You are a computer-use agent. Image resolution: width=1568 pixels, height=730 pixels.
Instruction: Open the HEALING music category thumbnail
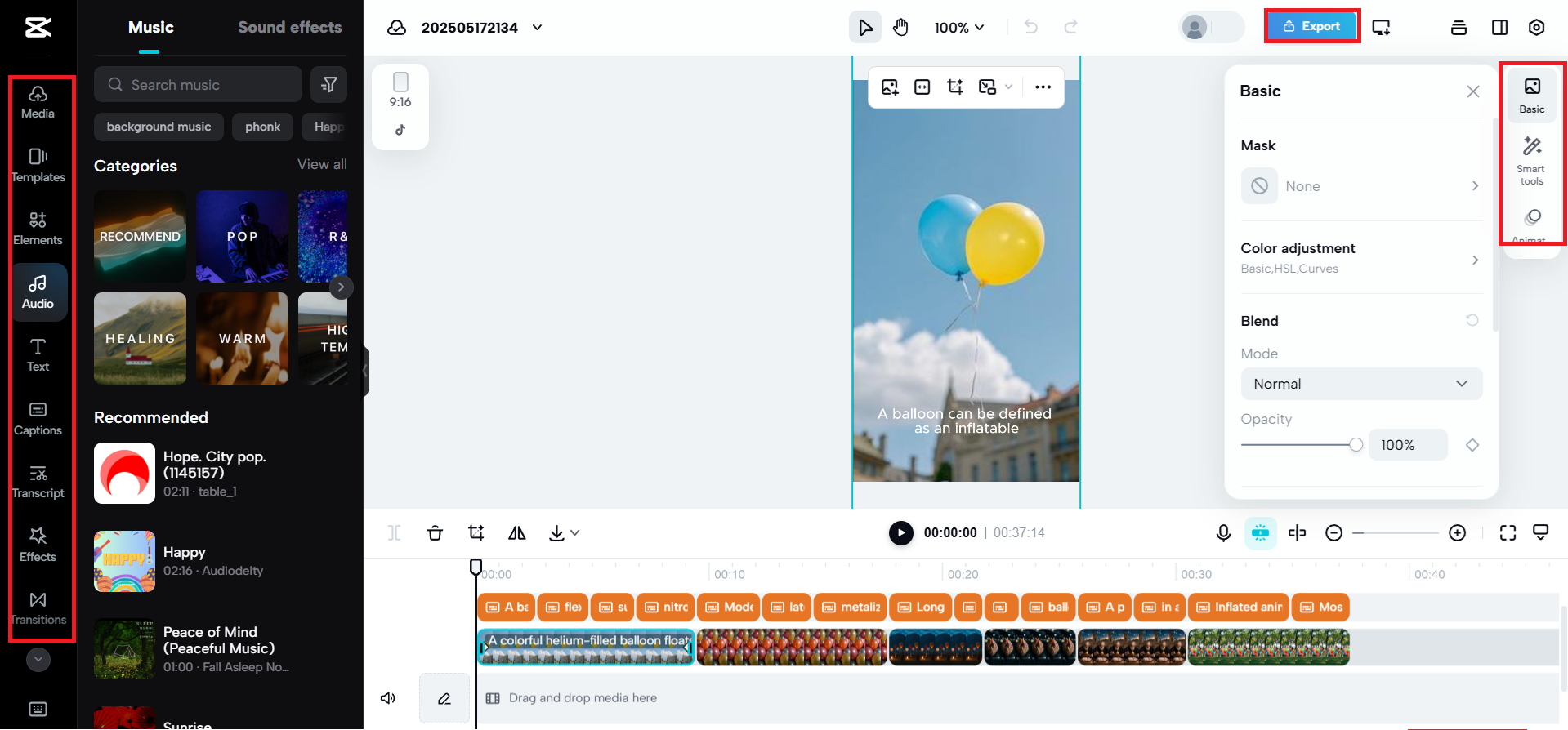coord(140,339)
